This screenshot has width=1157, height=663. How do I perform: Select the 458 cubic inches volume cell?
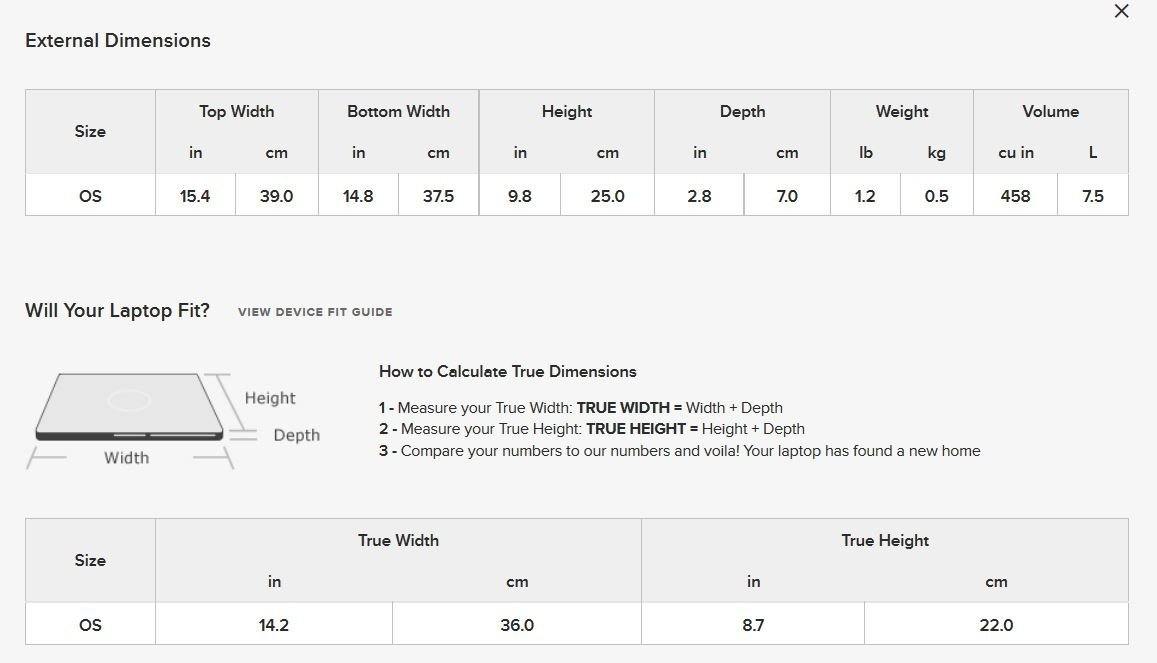[x=1015, y=196]
